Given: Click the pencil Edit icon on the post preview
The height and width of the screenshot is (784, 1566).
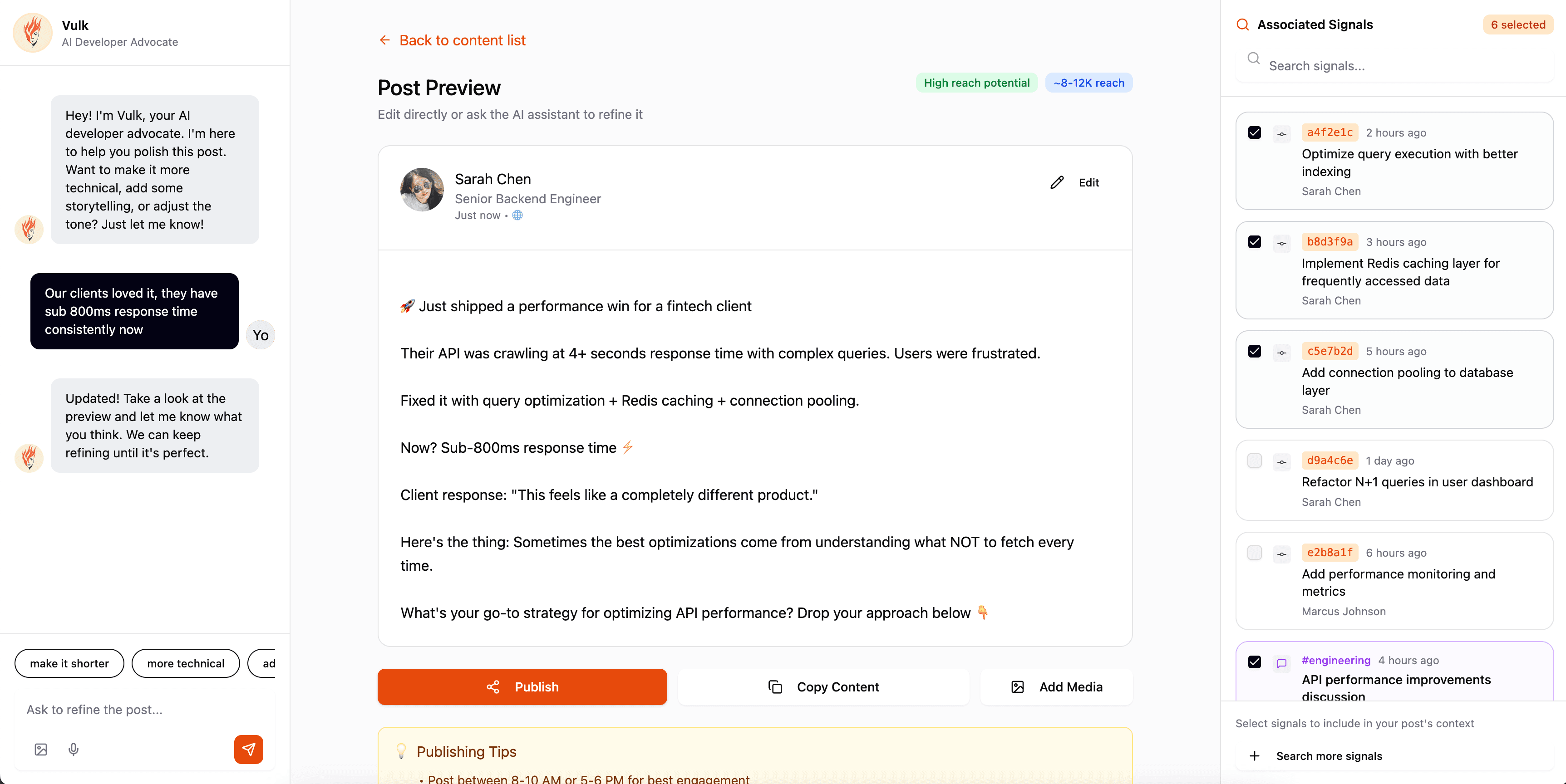Looking at the screenshot, I should (x=1057, y=182).
